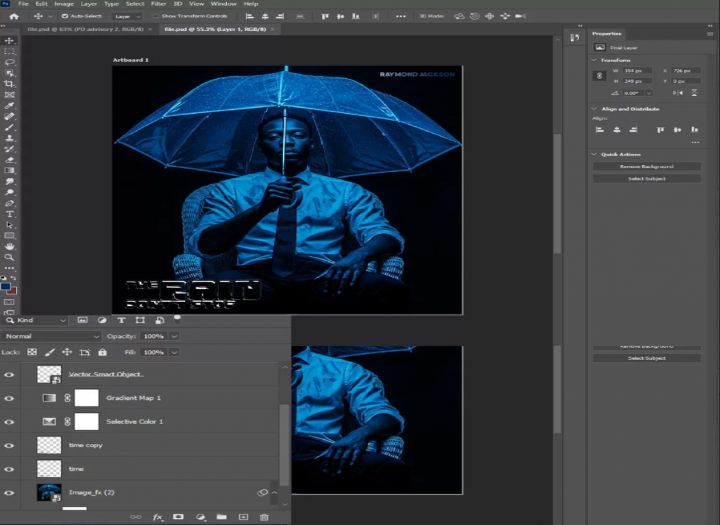720x525 pixels.
Task: Open the Normal blend mode dropdown
Action: pos(51,336)
